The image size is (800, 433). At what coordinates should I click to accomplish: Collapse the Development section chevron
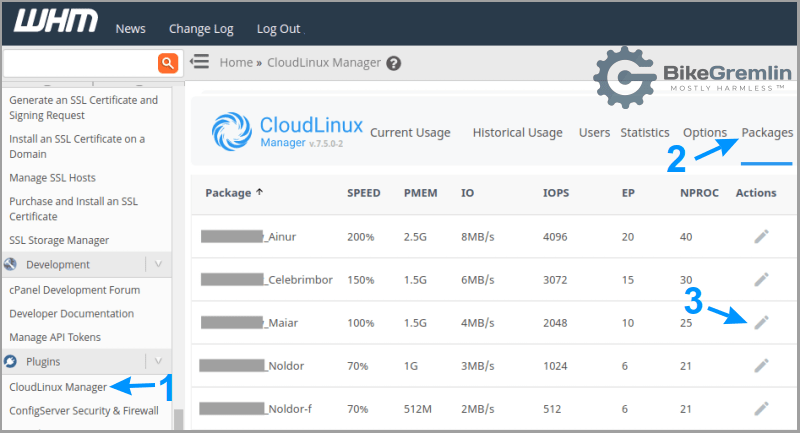tap(158, 264)
